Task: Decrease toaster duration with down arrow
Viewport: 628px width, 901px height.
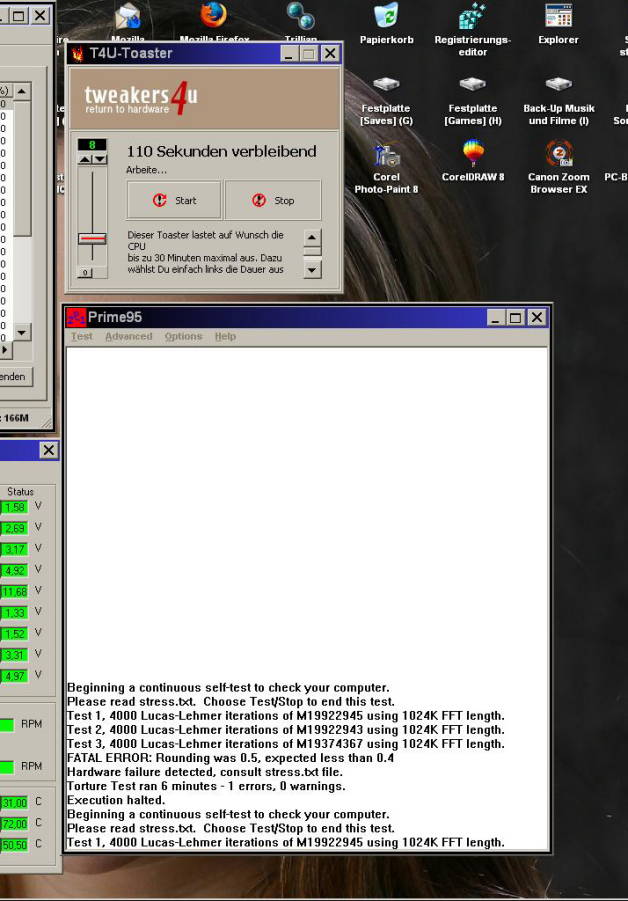Action: 100,159
